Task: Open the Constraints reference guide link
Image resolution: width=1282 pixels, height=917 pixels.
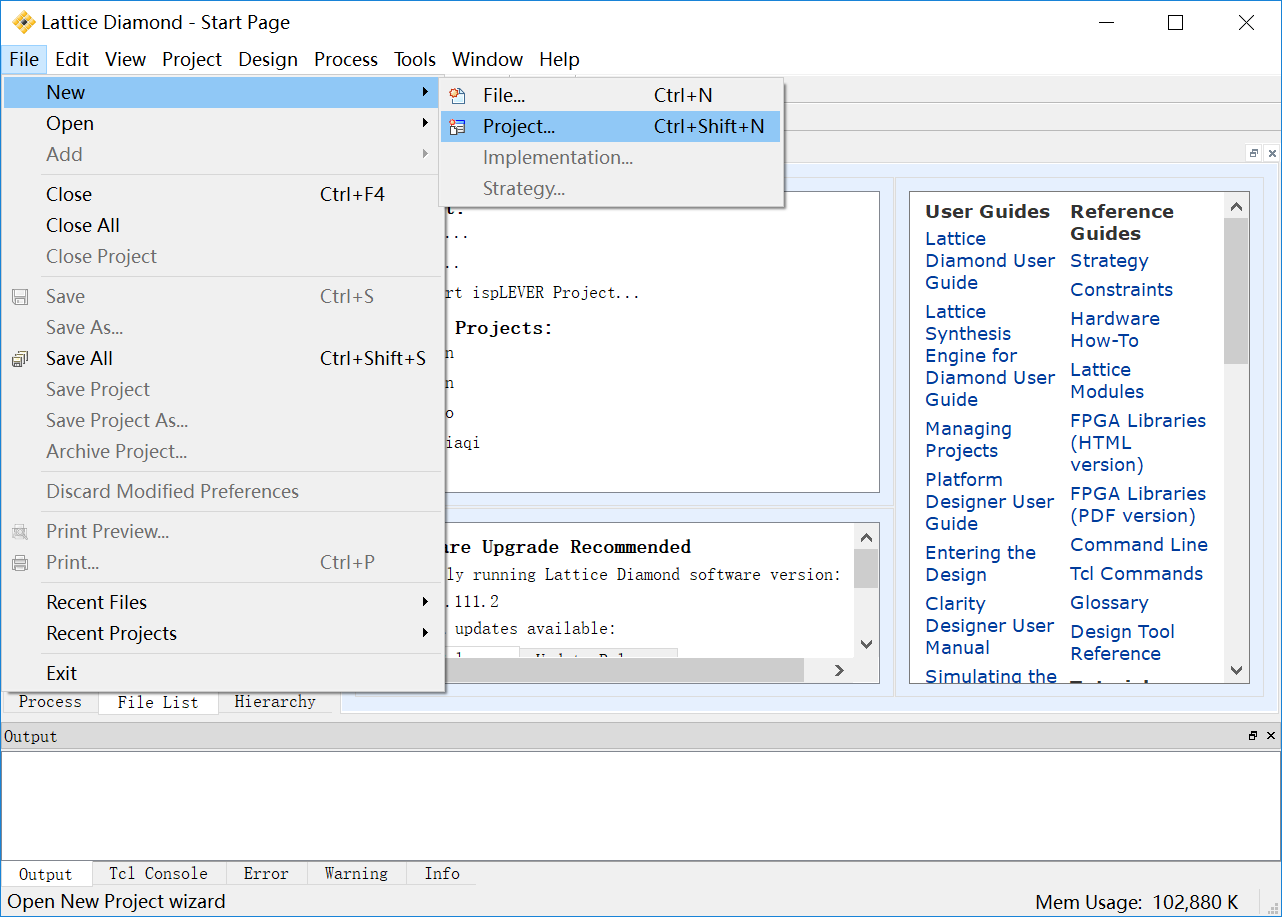Action: point(1121,289)
